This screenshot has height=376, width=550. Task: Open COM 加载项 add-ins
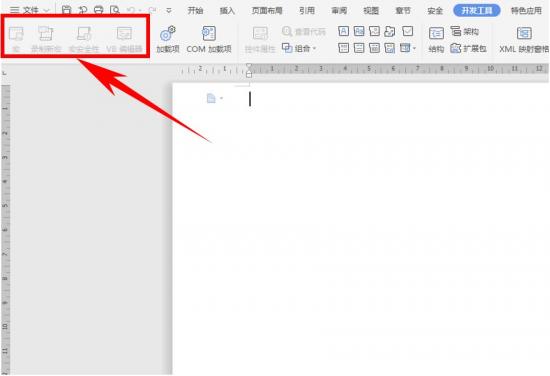click(x=209, y=39)
